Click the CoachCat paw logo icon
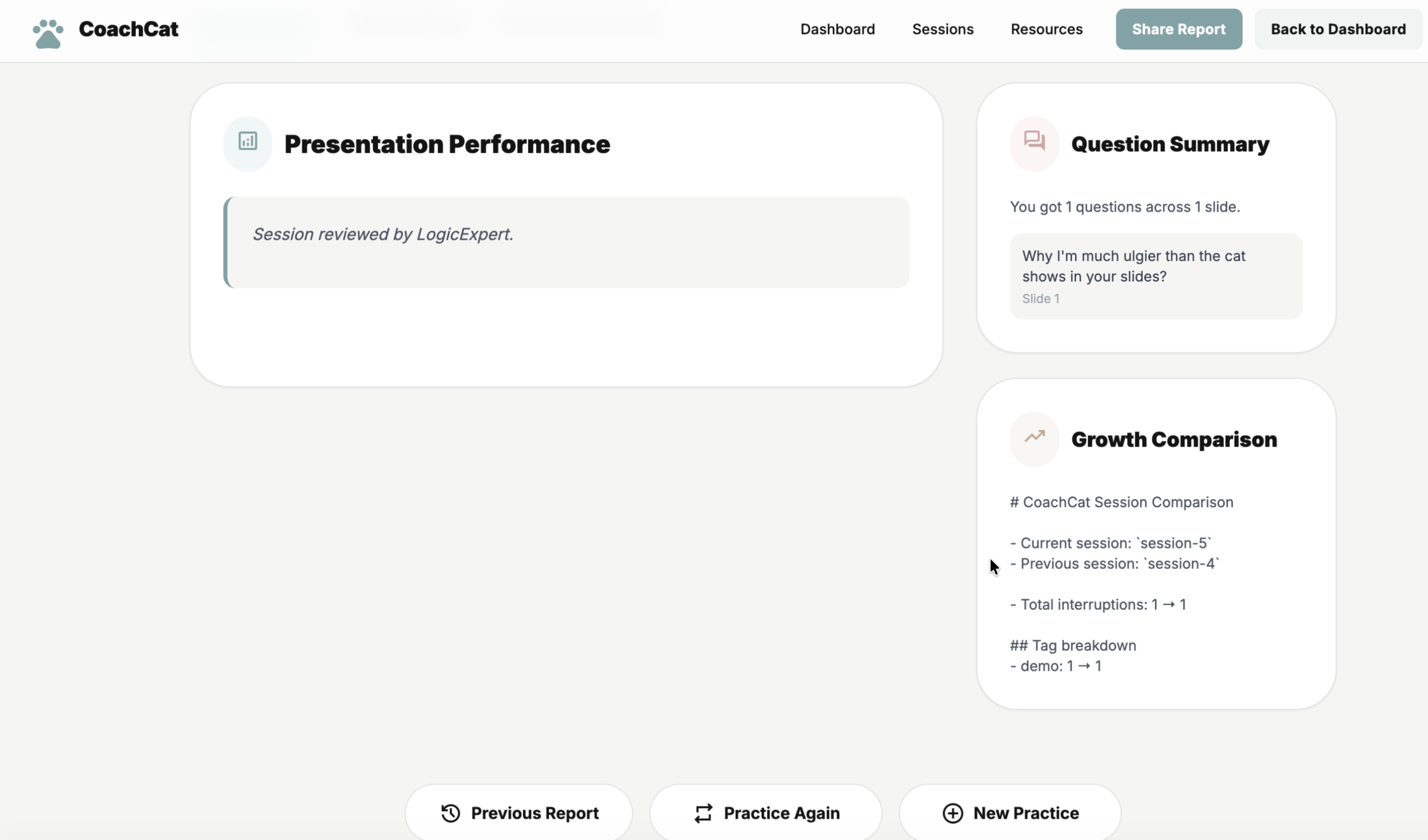This screenshot has height=840, width=1428. 48,33
